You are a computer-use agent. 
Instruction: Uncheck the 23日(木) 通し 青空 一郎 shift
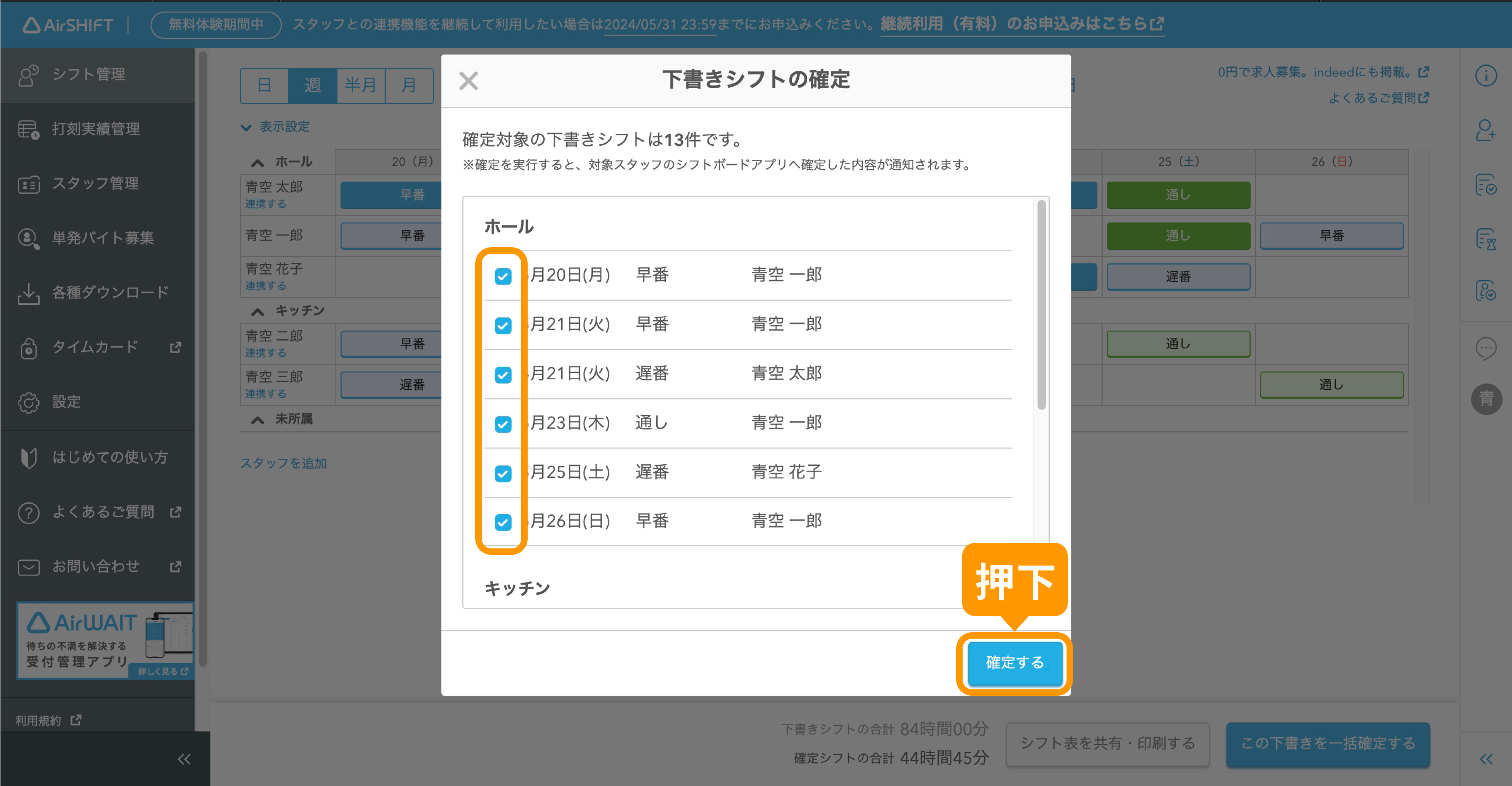click(x=502, y=424)
